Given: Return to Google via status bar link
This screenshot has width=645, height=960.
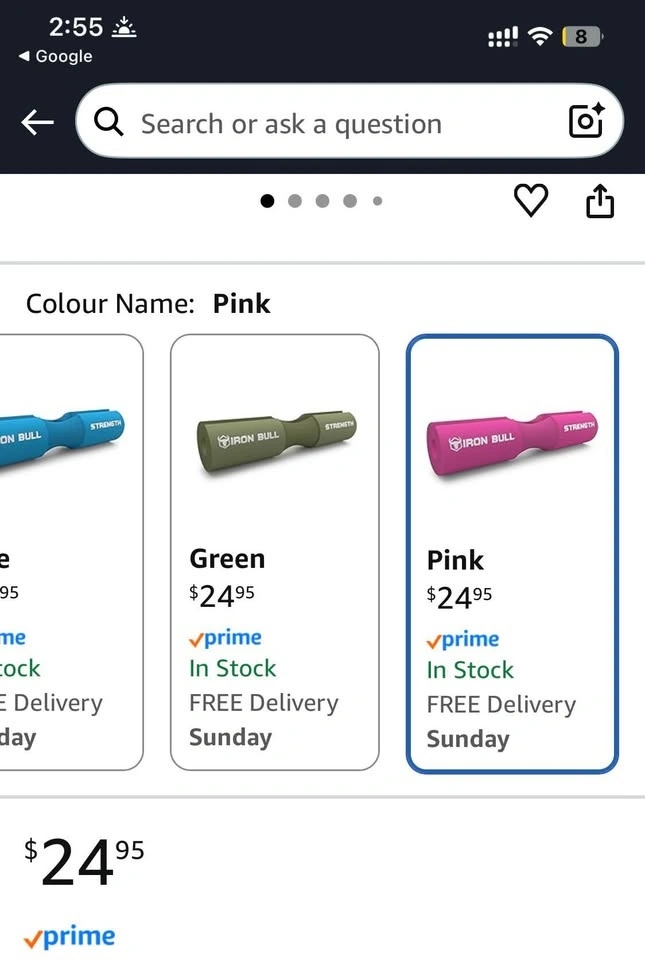Looking at the screenshot, I should click(x=56, y=57).
